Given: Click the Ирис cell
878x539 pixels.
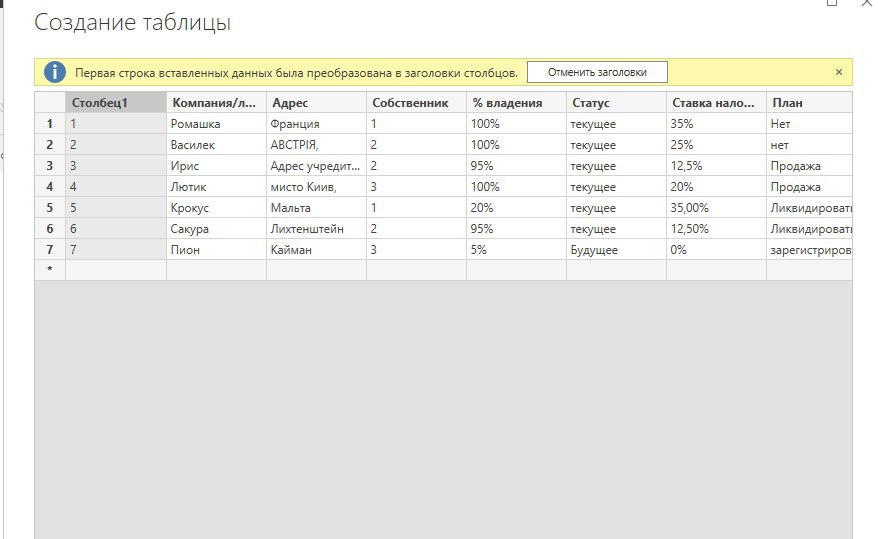Looking at the screenshot, I should (x=216, y=166).
